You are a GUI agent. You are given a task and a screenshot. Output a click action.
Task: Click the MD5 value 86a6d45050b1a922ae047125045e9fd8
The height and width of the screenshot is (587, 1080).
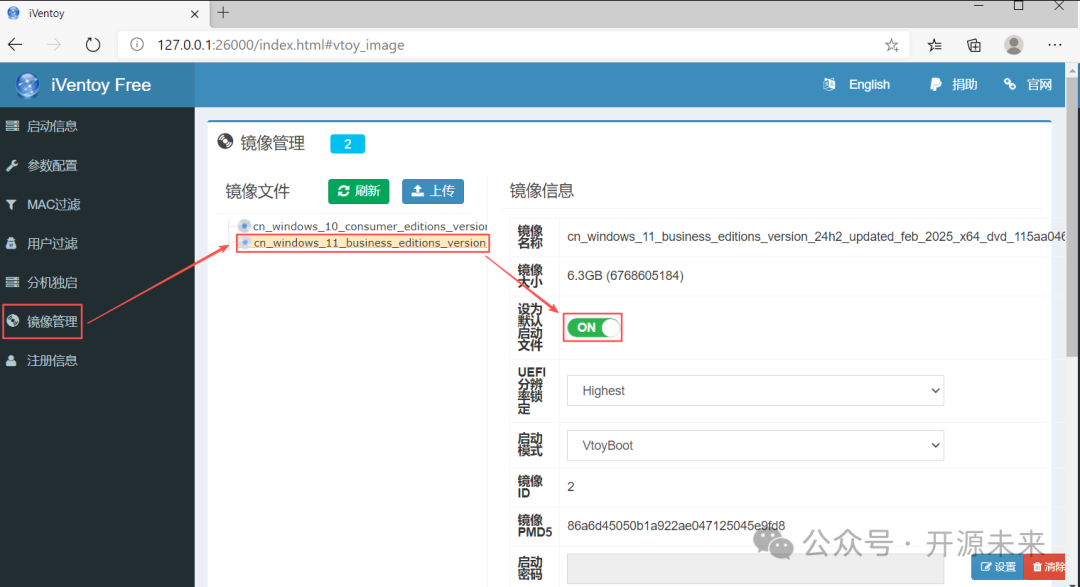[676, 526]
